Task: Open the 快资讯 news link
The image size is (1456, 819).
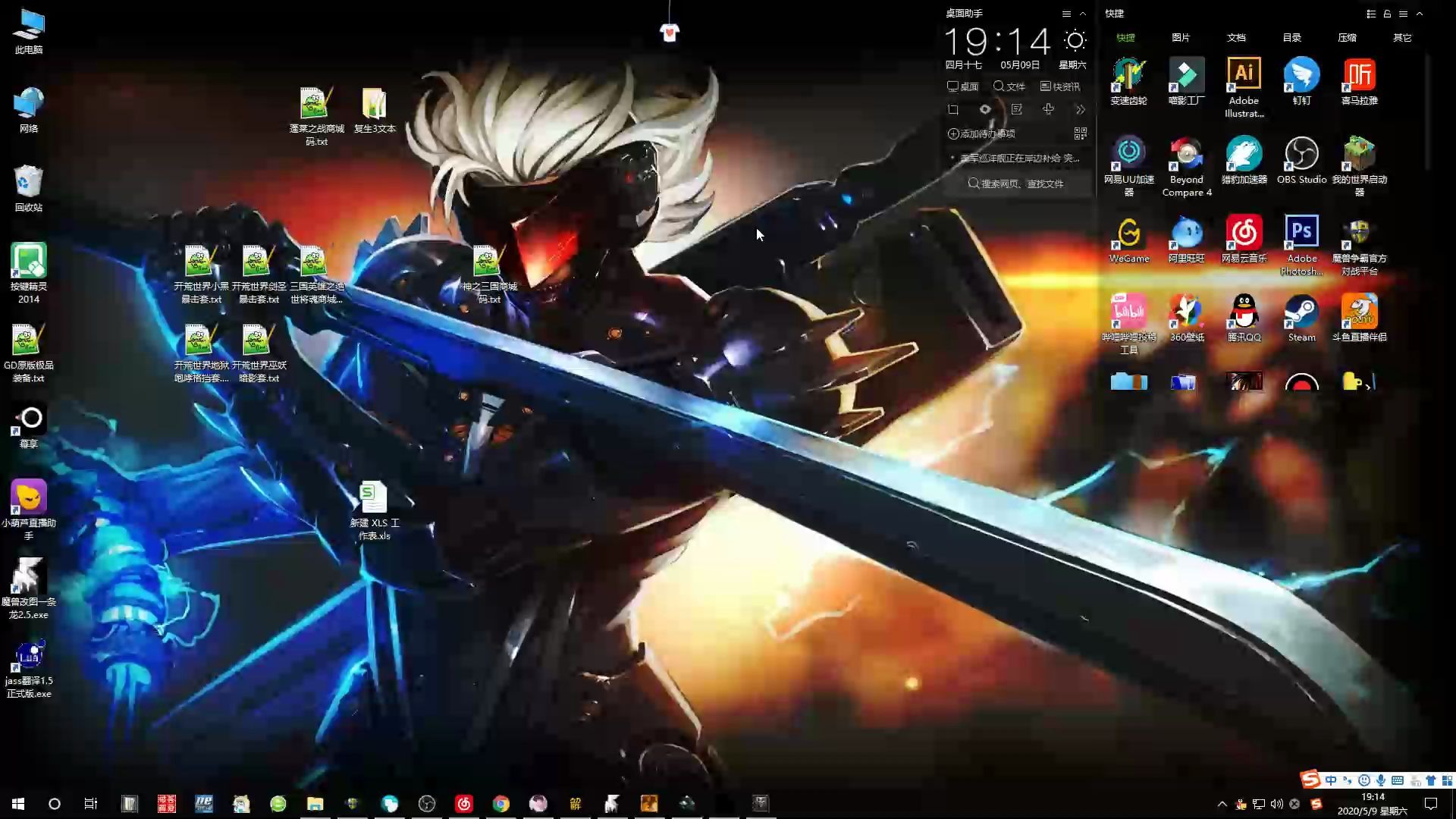Action: tap(1060, 86)
